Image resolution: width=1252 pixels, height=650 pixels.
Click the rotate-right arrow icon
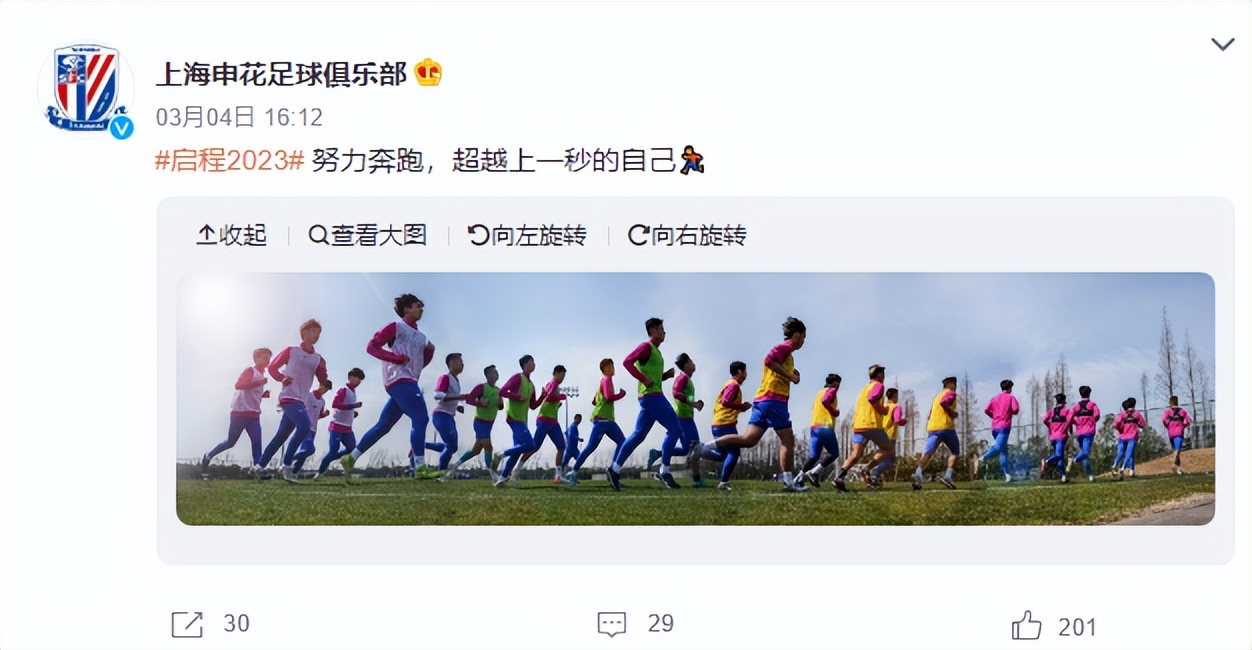pos(638,235)
